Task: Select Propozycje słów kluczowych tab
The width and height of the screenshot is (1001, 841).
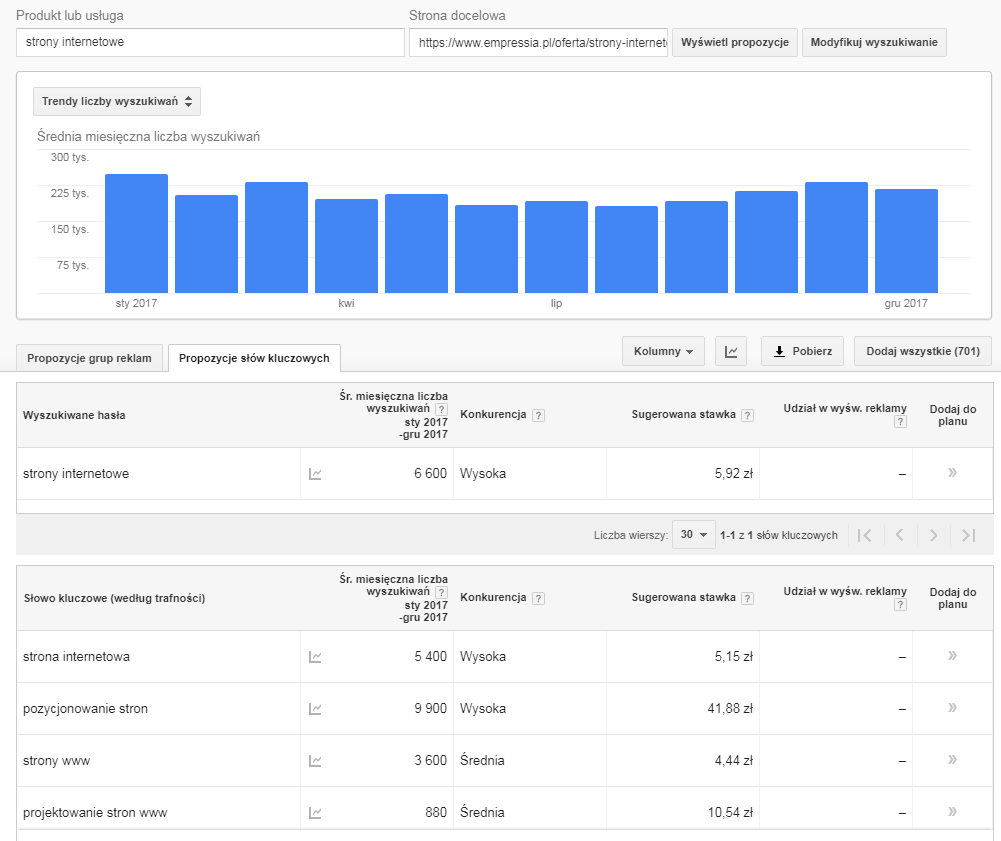Action: [x=254, y=358]
